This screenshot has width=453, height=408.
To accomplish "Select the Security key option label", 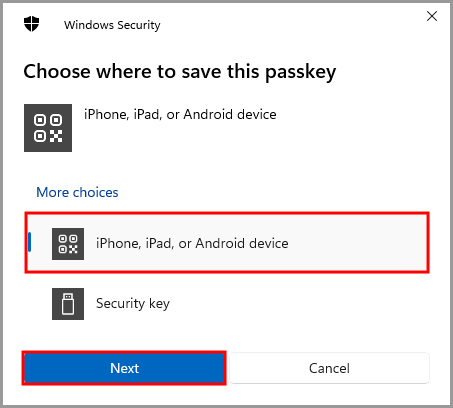I will [133, 304].
